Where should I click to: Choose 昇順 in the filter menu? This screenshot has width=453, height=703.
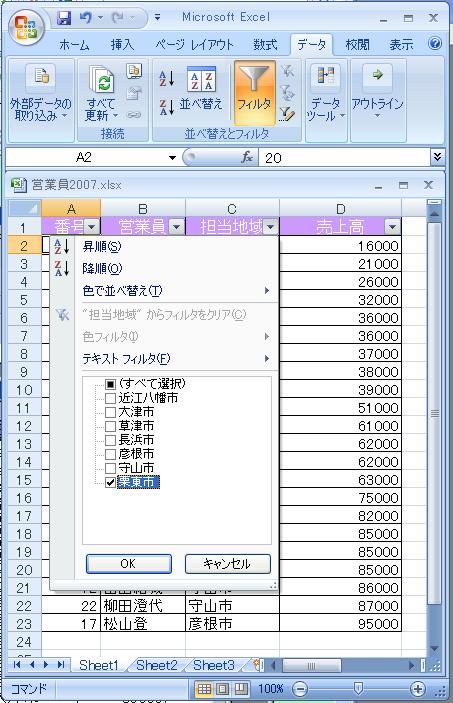102,246
